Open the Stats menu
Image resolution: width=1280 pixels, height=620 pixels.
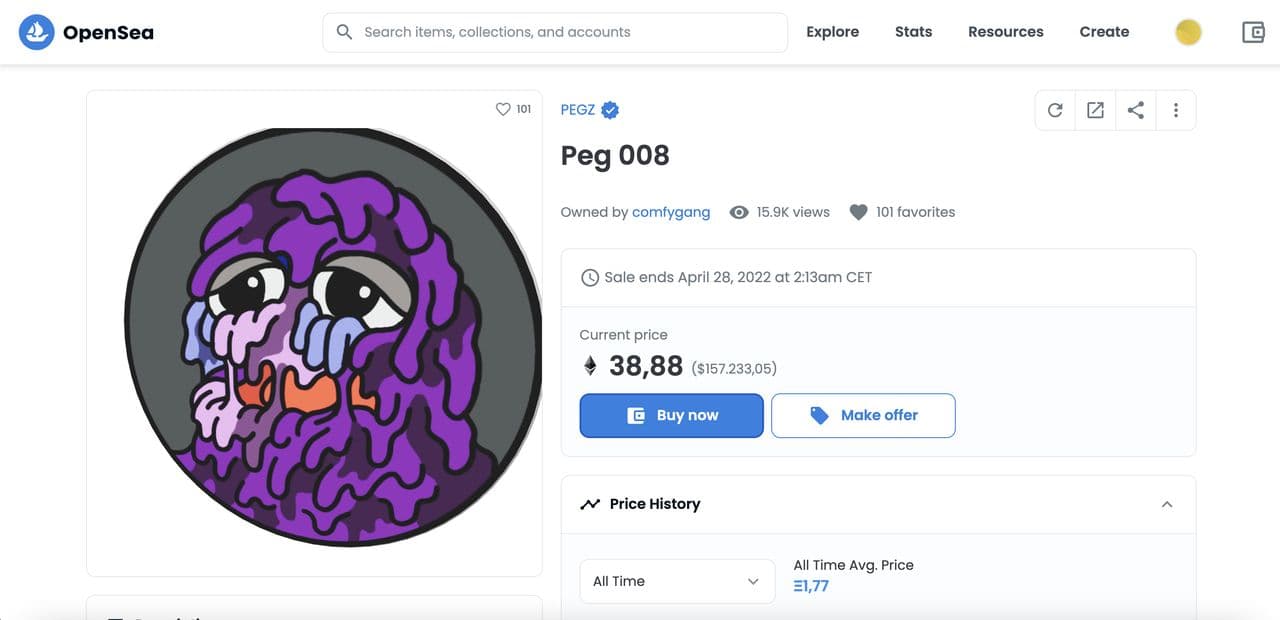pyautogui.click(x=913, y=32)
